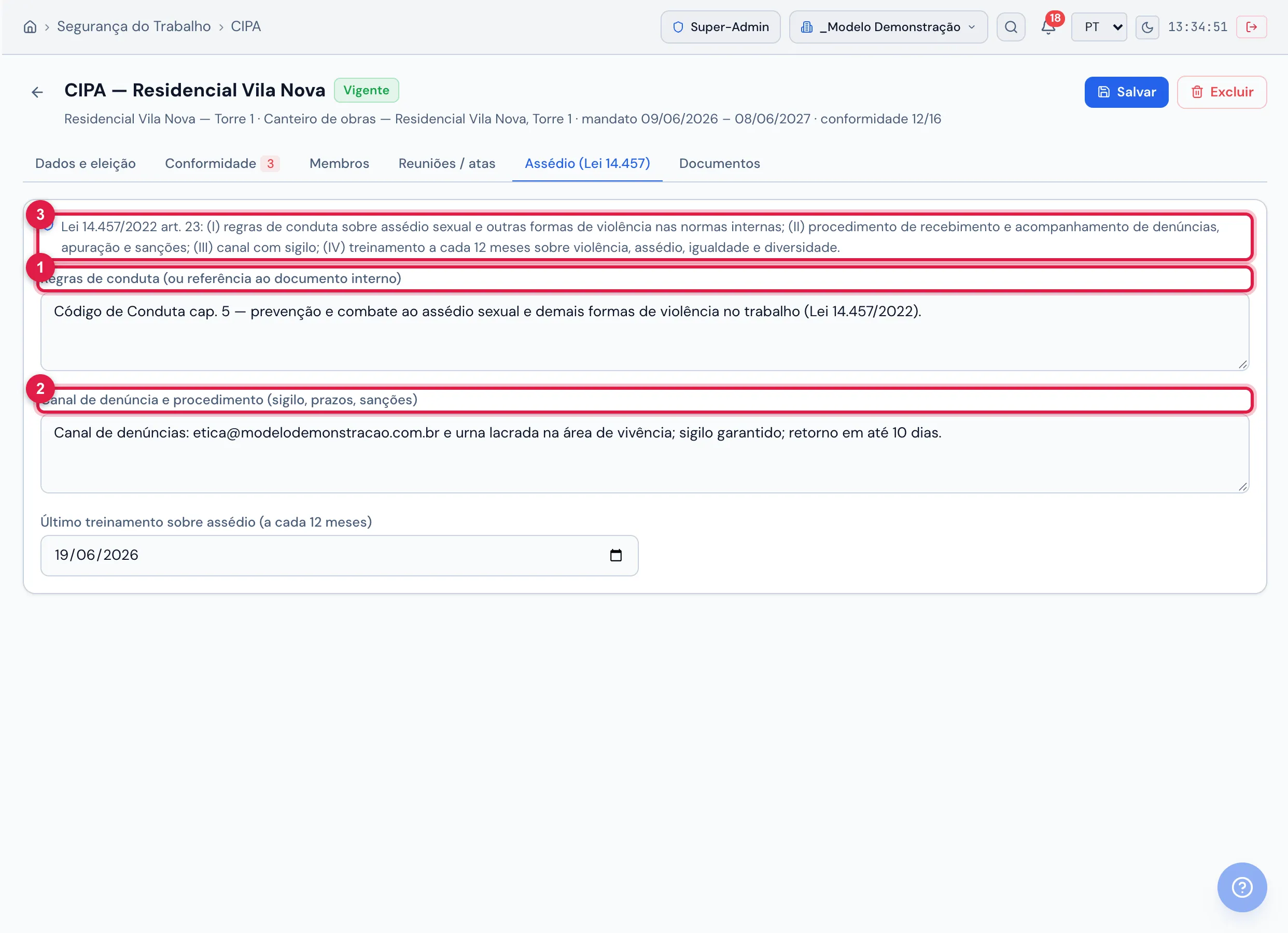Click the Regras de conduta field label

(x=221, y=279)
